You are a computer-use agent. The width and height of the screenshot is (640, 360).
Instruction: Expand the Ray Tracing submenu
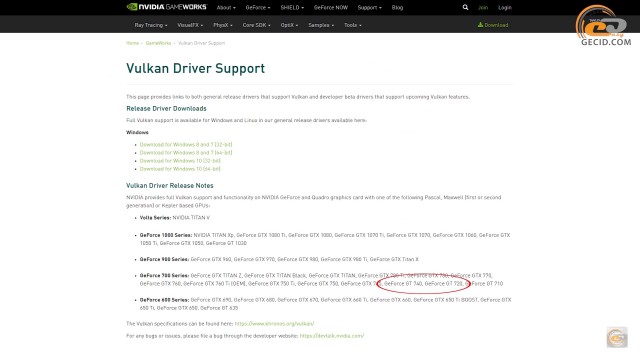(151, 25)
